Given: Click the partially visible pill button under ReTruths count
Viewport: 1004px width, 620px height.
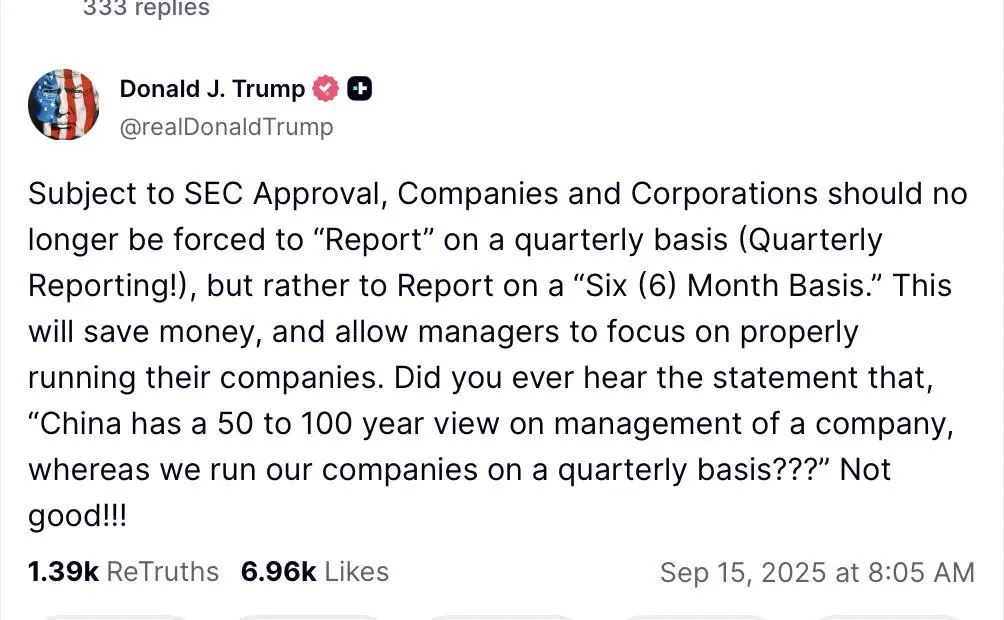Looking at the screenshot, I should [114, 617].
